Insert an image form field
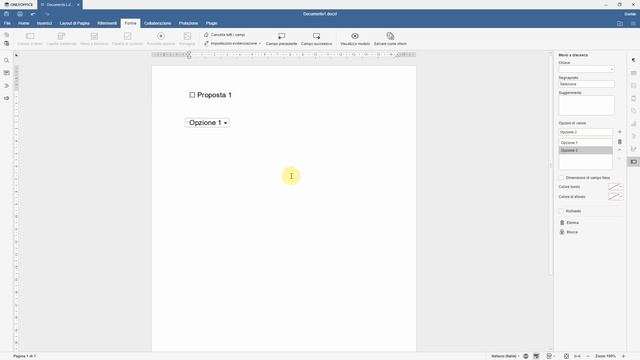This screenshot has height=360, width=640. point(187,38)
